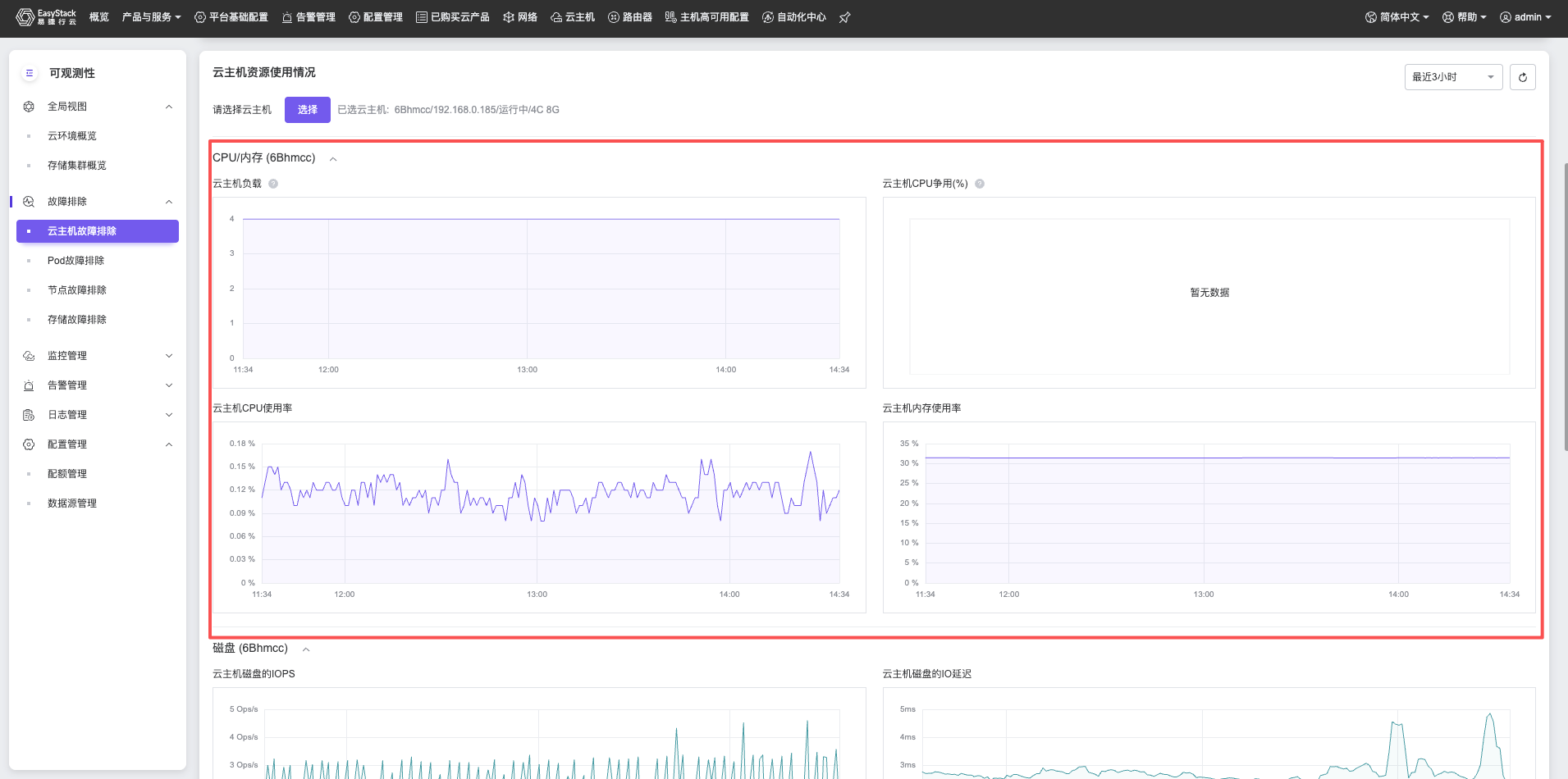Open 云主机 in the top navigation
The width and height of the screenshot is (1568, 779).
573,17
